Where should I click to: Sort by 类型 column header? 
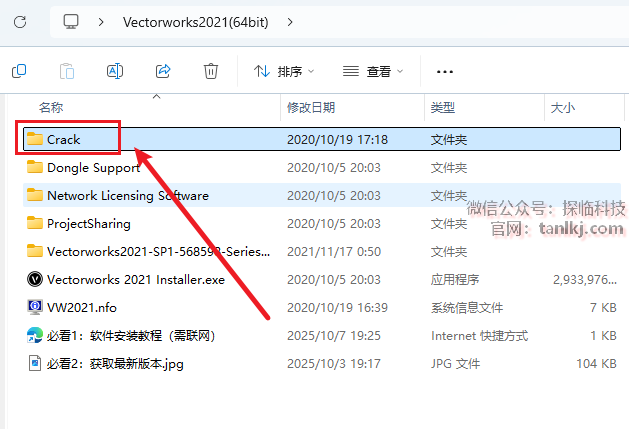point(443,108)
